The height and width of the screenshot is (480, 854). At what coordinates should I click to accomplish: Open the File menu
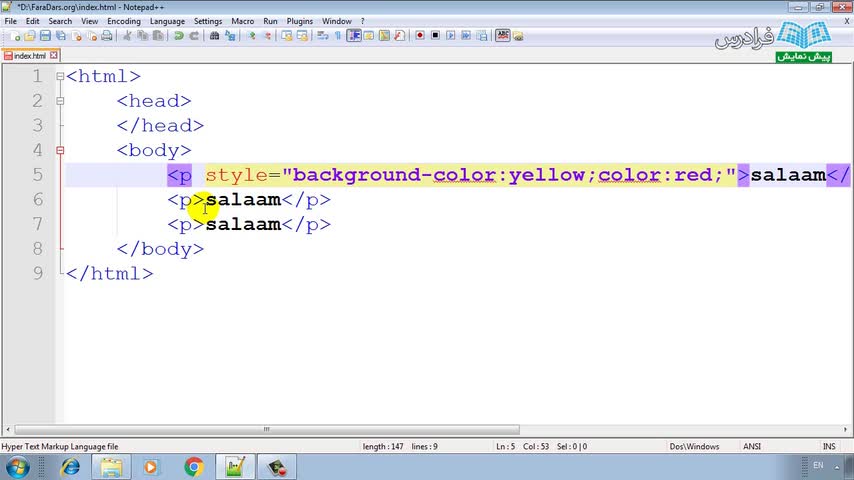[x=10, y=21]
